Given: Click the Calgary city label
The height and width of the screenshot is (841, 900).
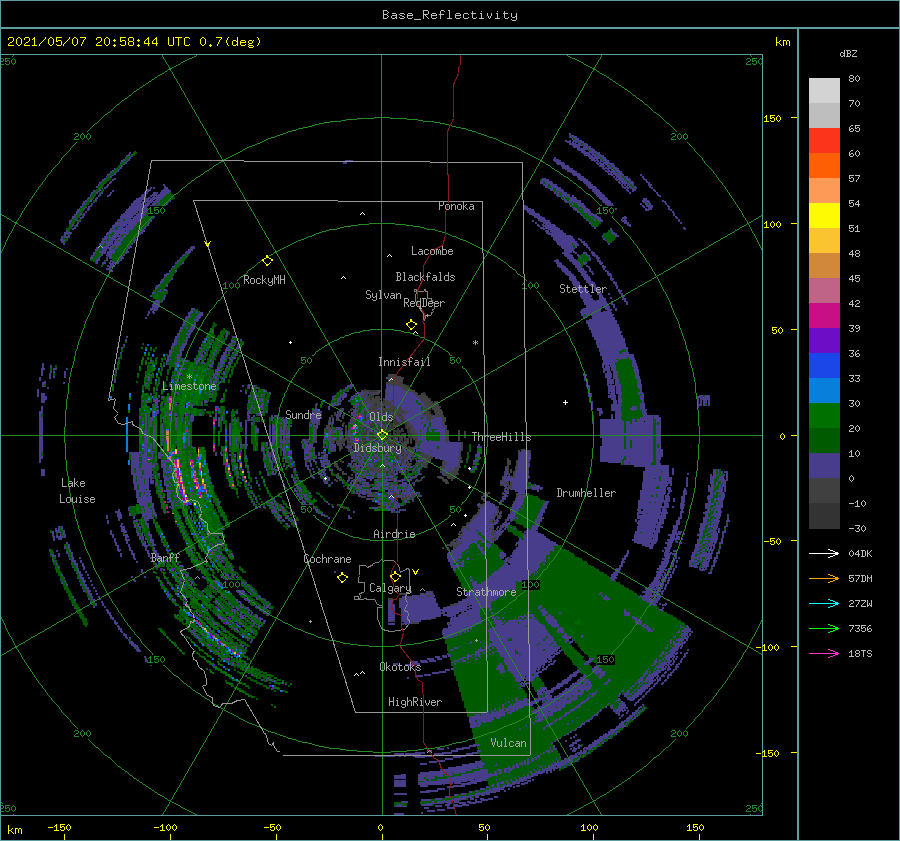Looking at the screenshot, I should [x=390, y=588].
